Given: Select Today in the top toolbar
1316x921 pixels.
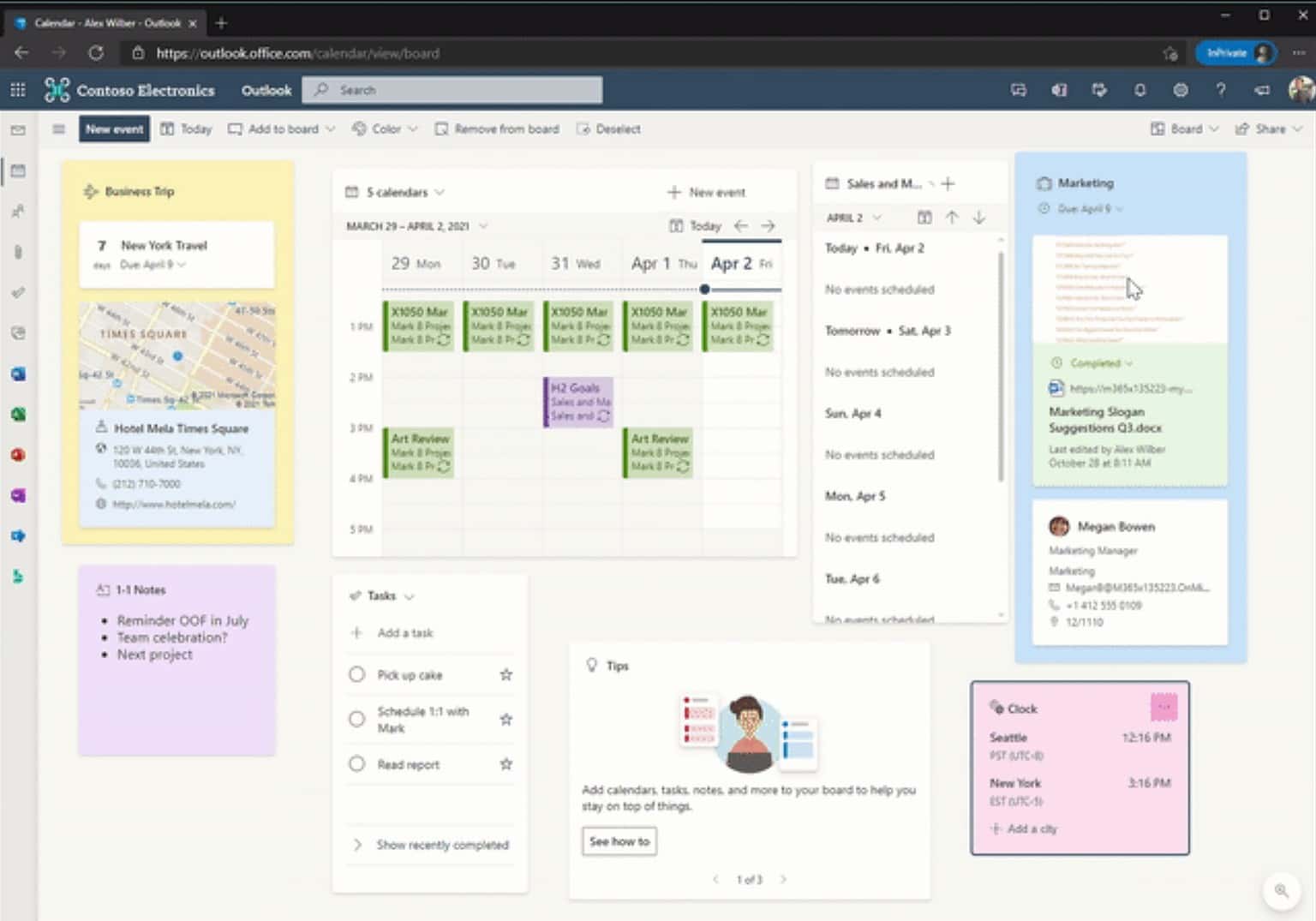Looking at the screenshot, I should [186, 129].
